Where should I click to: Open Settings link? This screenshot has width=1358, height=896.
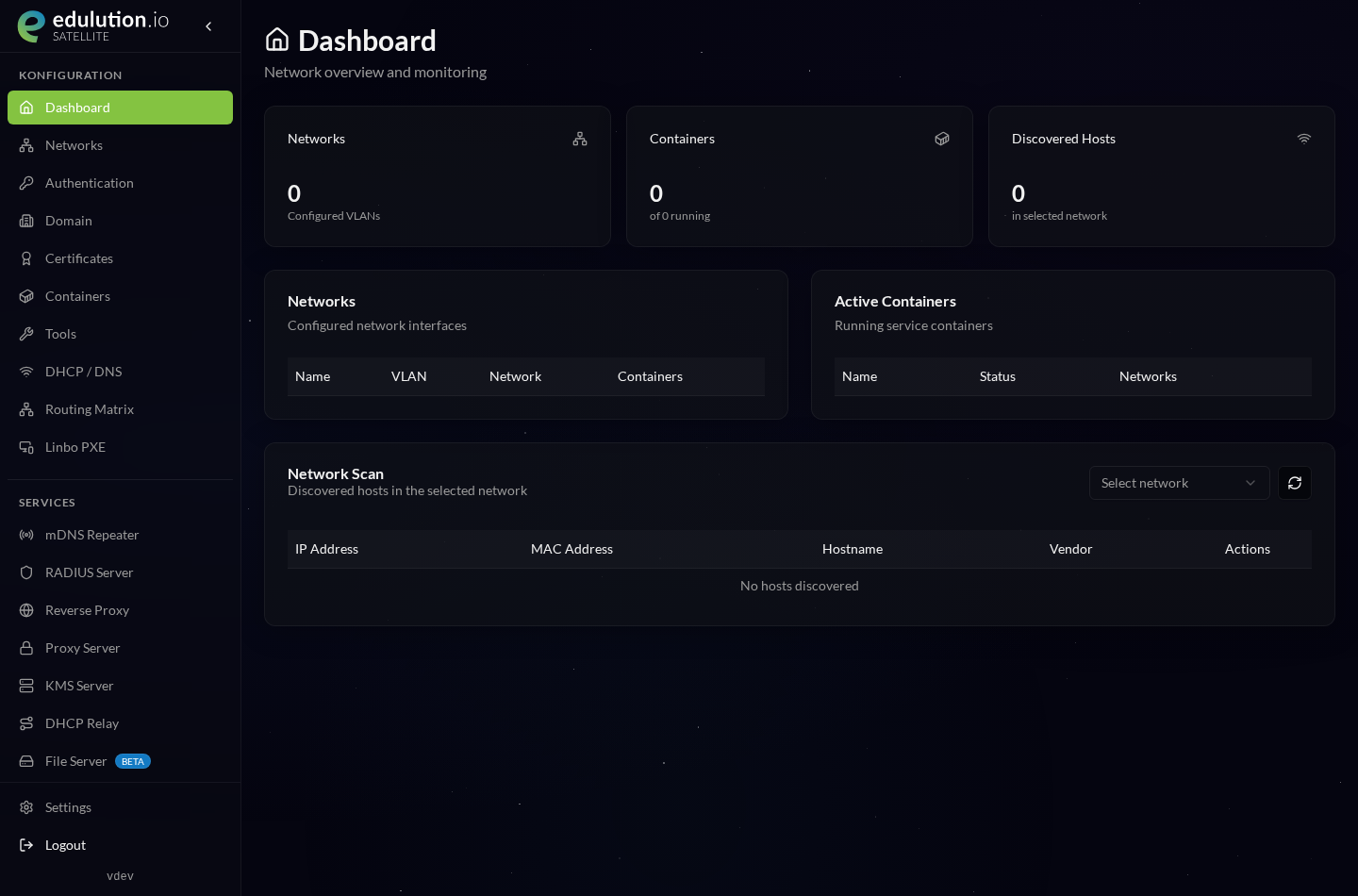pos(120,807)
